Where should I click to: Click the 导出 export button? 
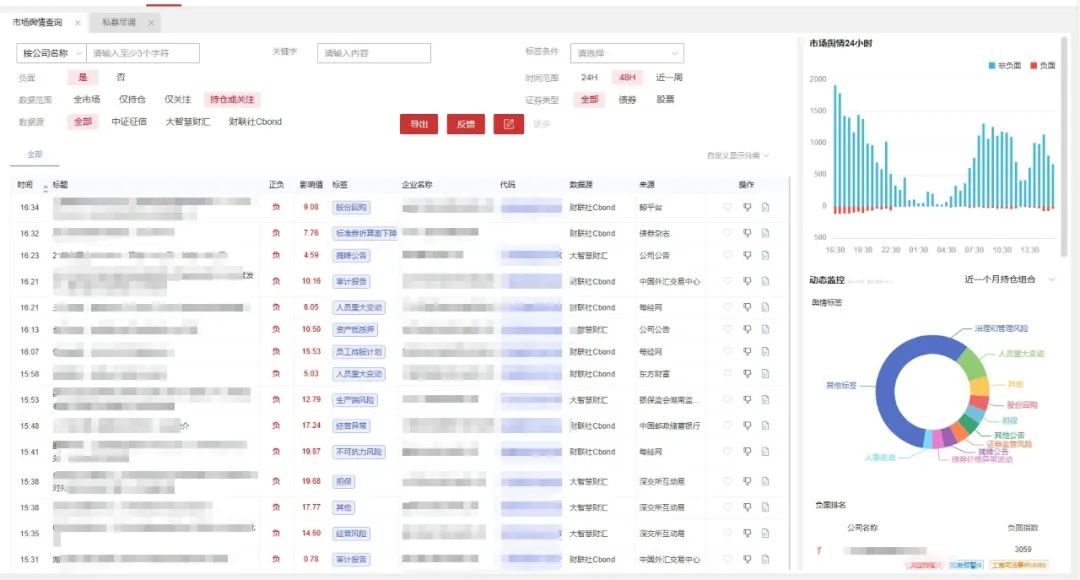(418, 125)
